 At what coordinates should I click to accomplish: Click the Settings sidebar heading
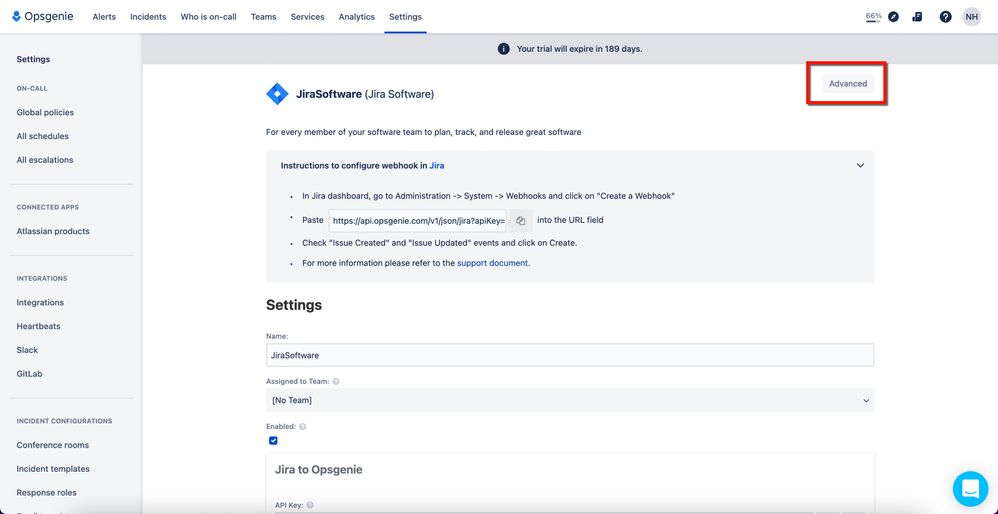(33, 59)
